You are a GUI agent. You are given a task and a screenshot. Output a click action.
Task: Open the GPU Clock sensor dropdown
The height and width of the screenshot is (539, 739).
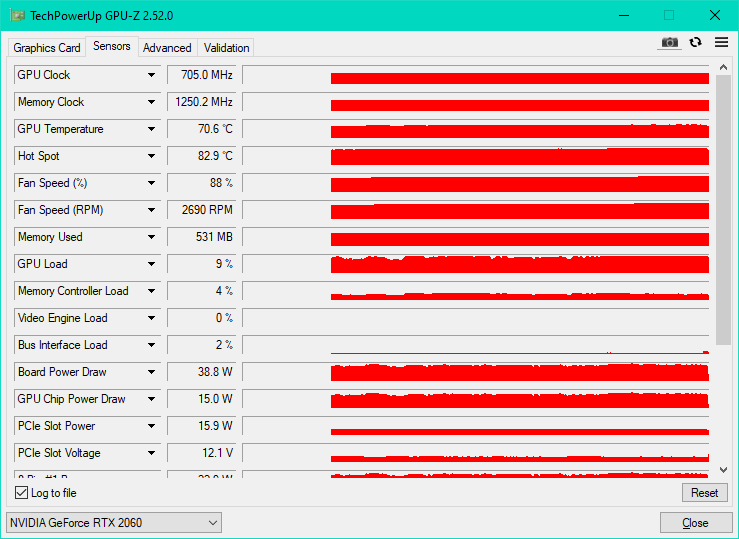click(151, 75)
